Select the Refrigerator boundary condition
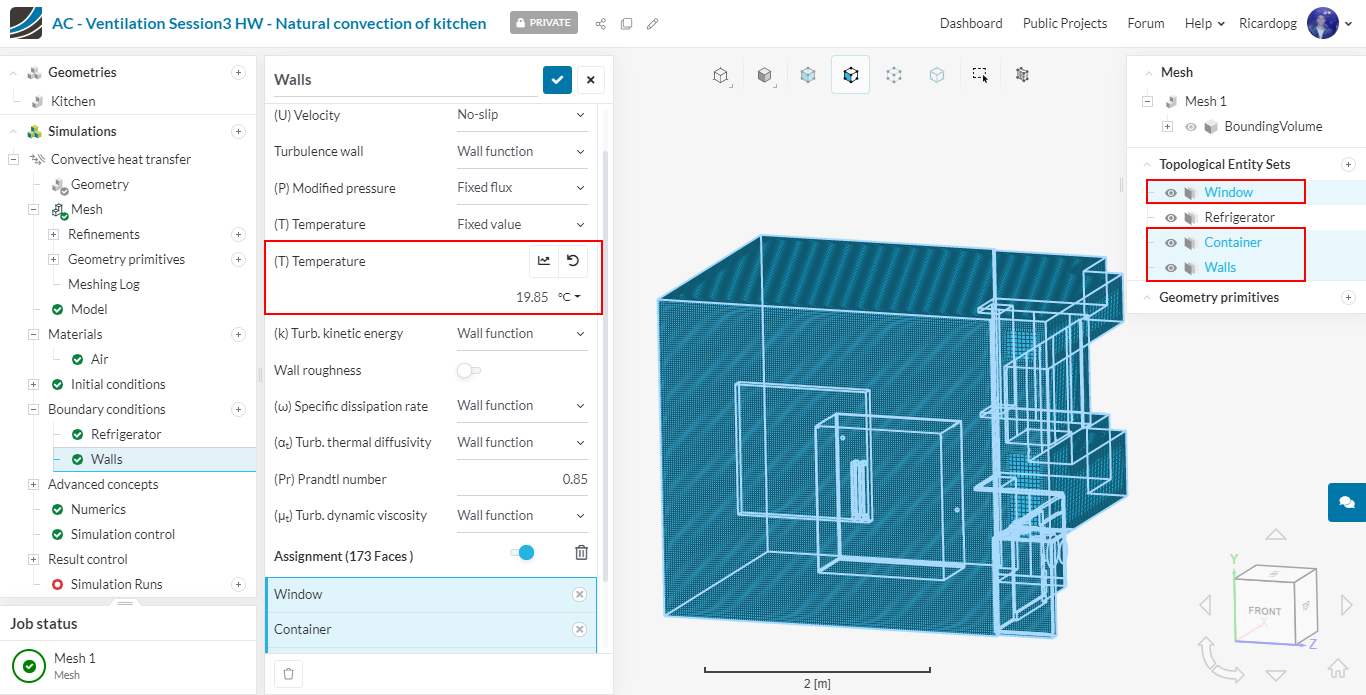Image resolution: width=1366 pixels, height=695 pixels. [x=126, y=434]
